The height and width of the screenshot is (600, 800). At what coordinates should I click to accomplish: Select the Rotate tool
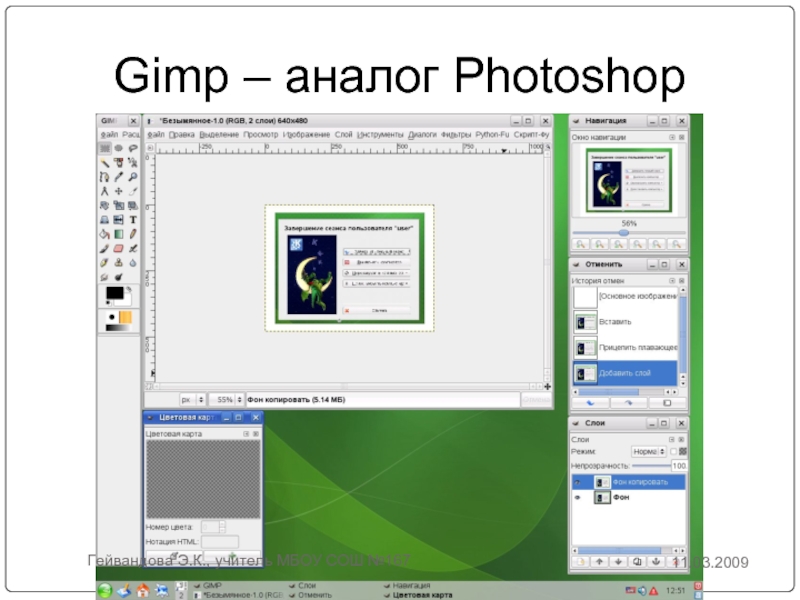tap(105, 205)
